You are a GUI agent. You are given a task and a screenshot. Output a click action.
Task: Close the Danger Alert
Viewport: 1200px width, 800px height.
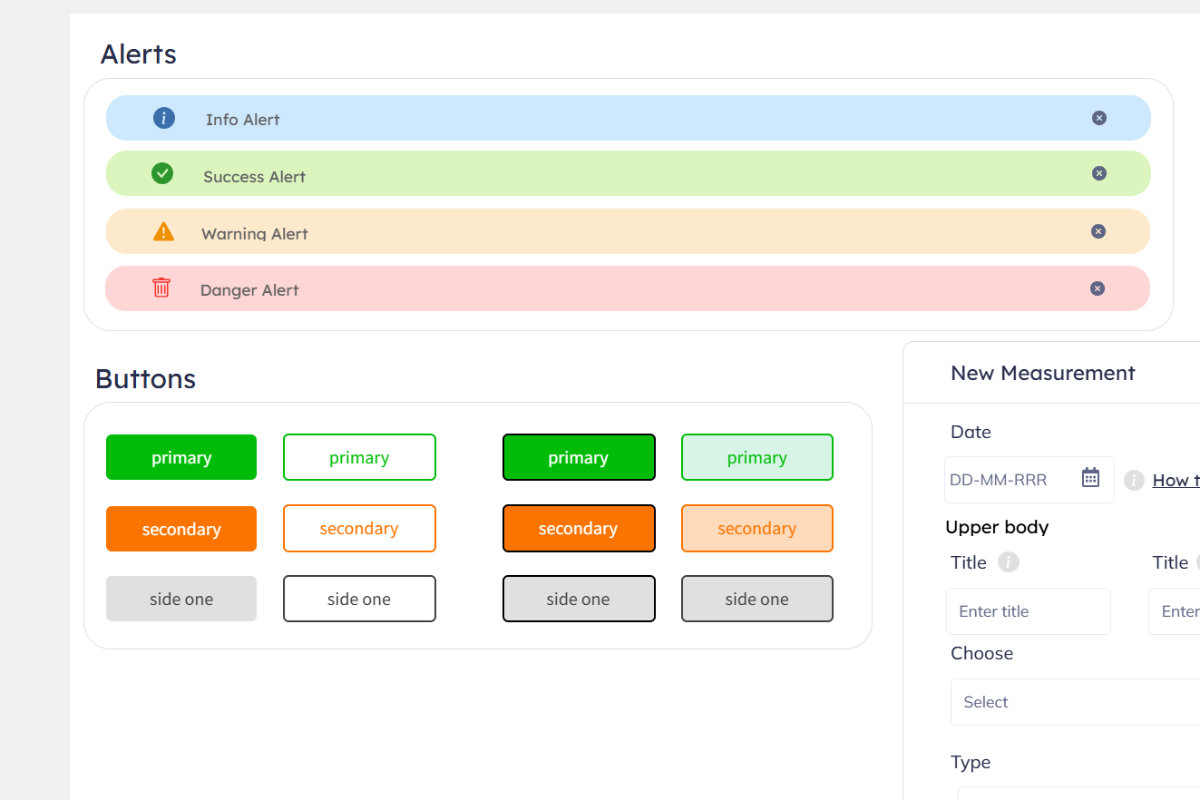pos(1097,288)
